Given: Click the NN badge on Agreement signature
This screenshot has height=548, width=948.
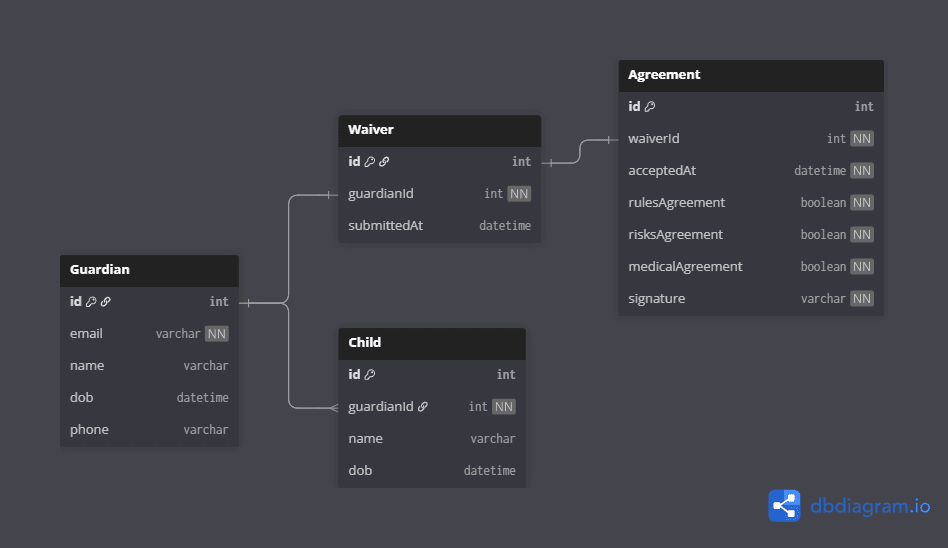Looking at the screenshot, I should (862, 299).
